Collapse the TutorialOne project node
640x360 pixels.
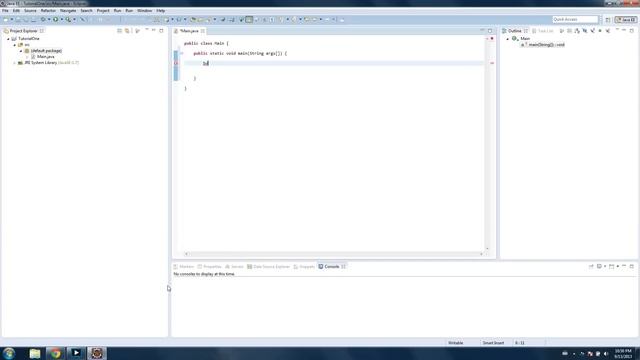click(x=8, y=39)
